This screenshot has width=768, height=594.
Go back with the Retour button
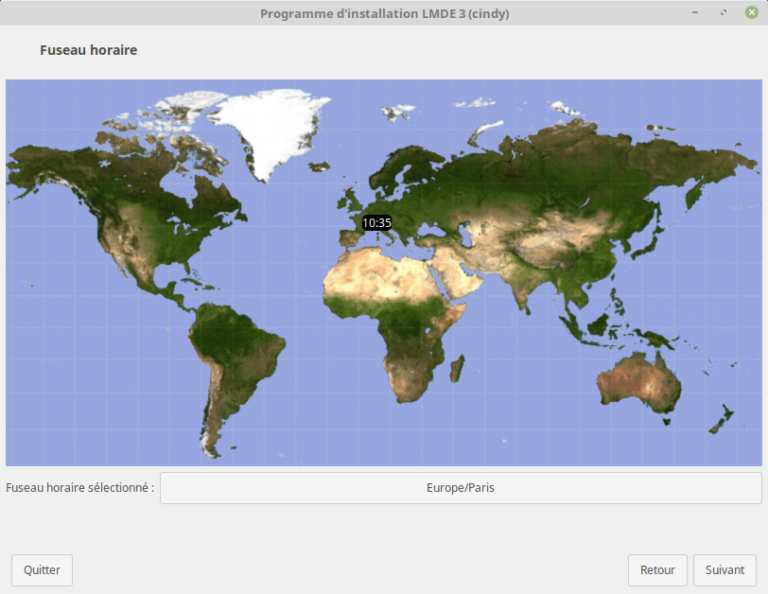[657, 570]
